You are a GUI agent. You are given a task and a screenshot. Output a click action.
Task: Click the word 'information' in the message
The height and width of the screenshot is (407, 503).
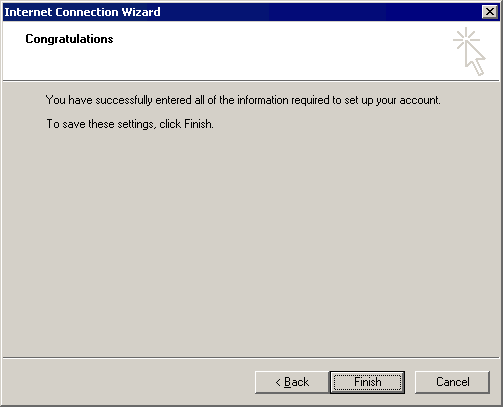[263, 100]
